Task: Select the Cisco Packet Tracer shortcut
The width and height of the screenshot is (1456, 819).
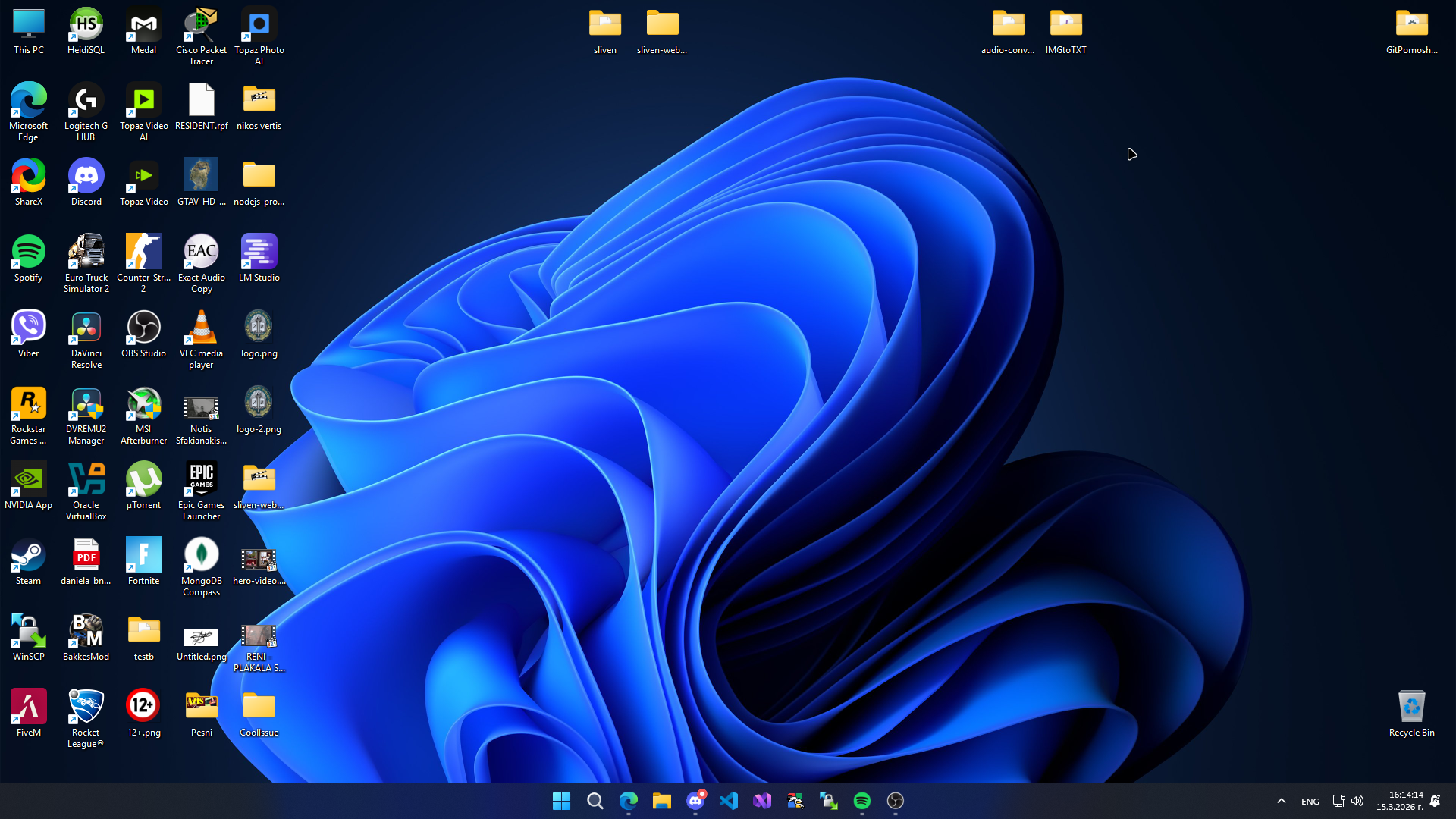Action: 202,37
